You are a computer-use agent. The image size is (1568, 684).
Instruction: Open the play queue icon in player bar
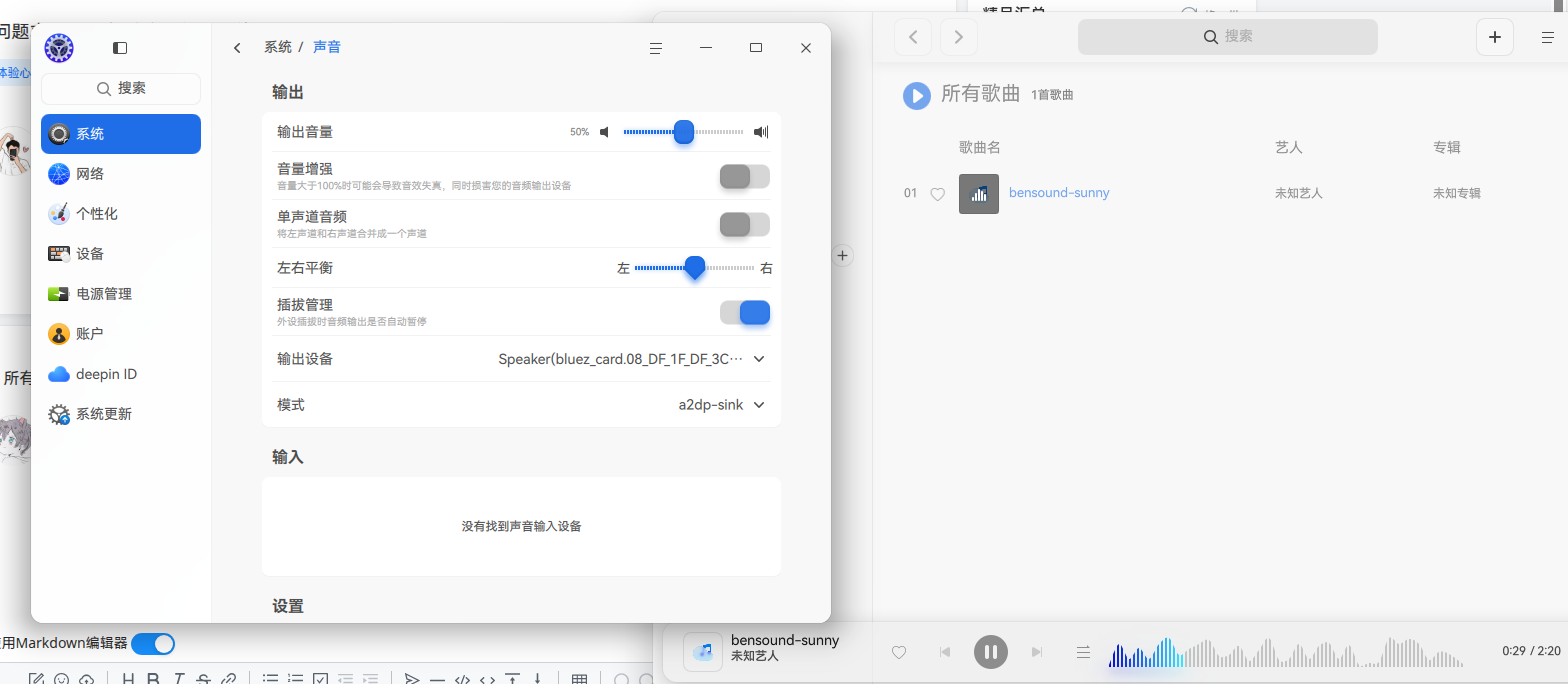[1083, 652]
